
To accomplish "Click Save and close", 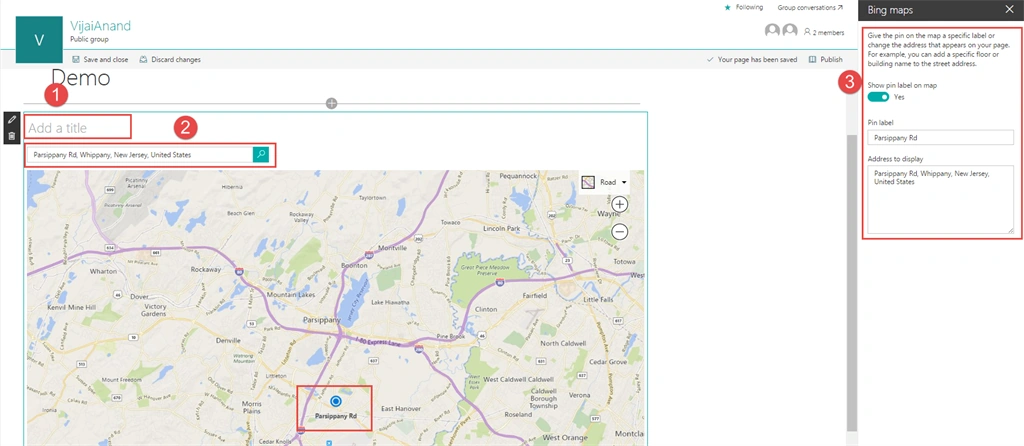I will click(100, 59).
